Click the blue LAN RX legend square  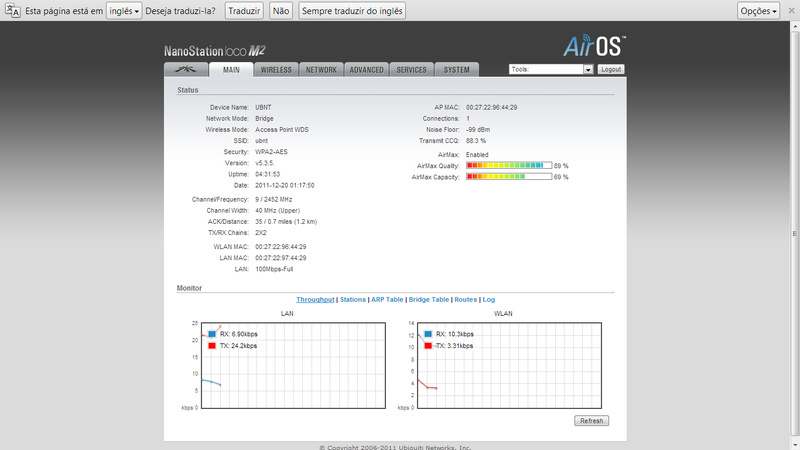pyautogui.click(x=212, y=334)
